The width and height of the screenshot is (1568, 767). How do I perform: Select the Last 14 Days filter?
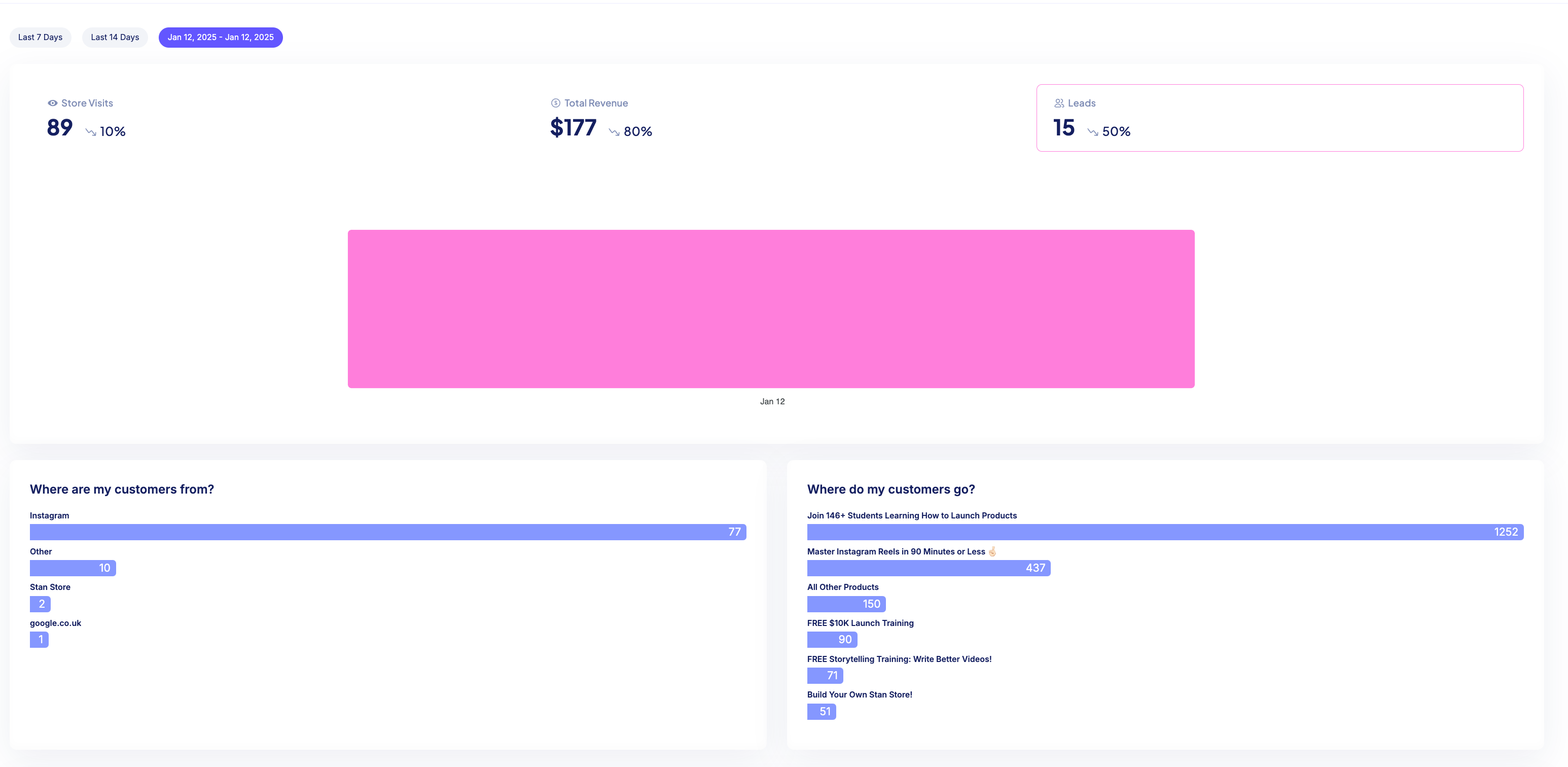(115, 37)
